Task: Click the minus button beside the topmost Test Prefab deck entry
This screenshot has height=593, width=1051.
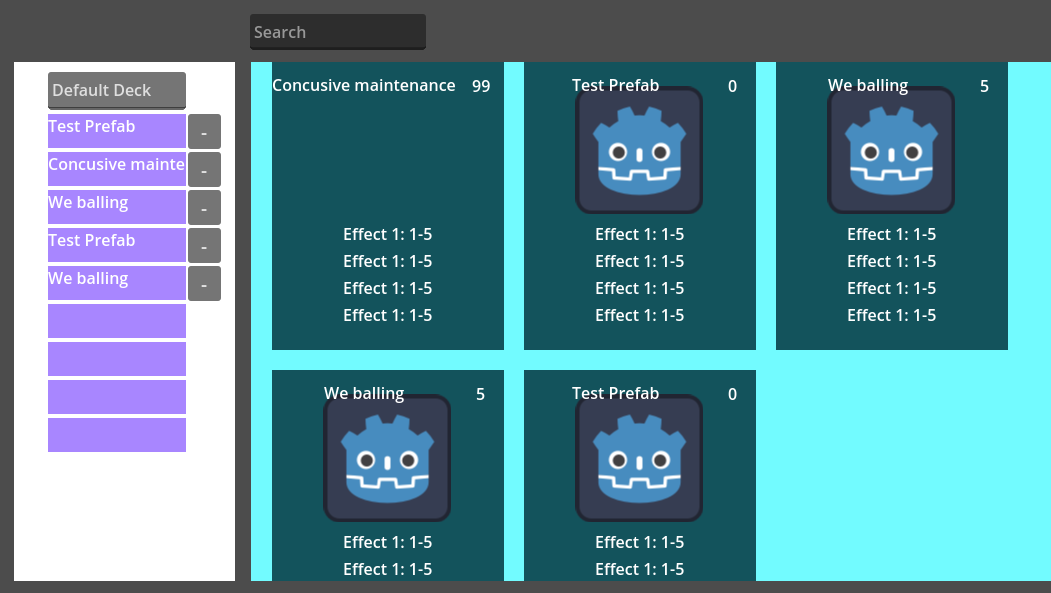Action: pos(204,131)
